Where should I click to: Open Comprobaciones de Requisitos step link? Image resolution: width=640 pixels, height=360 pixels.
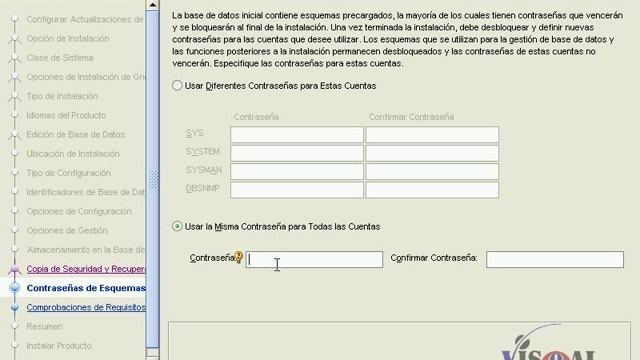pyautogui.click(x=86, y=307)
